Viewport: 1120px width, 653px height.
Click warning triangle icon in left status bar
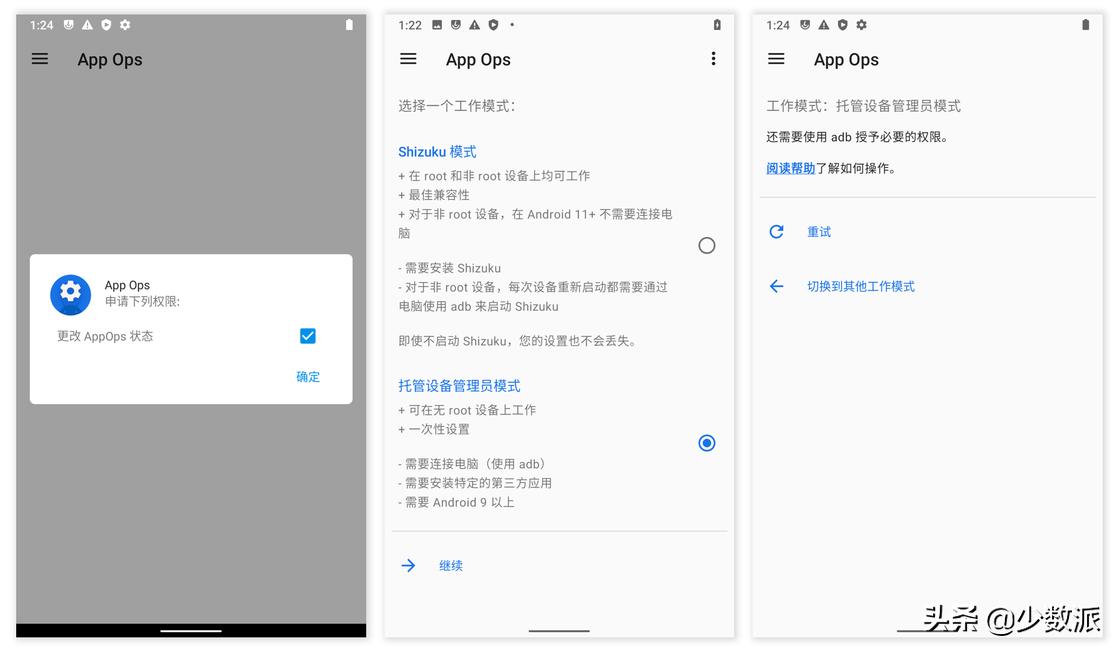click(x=87, y=25)
